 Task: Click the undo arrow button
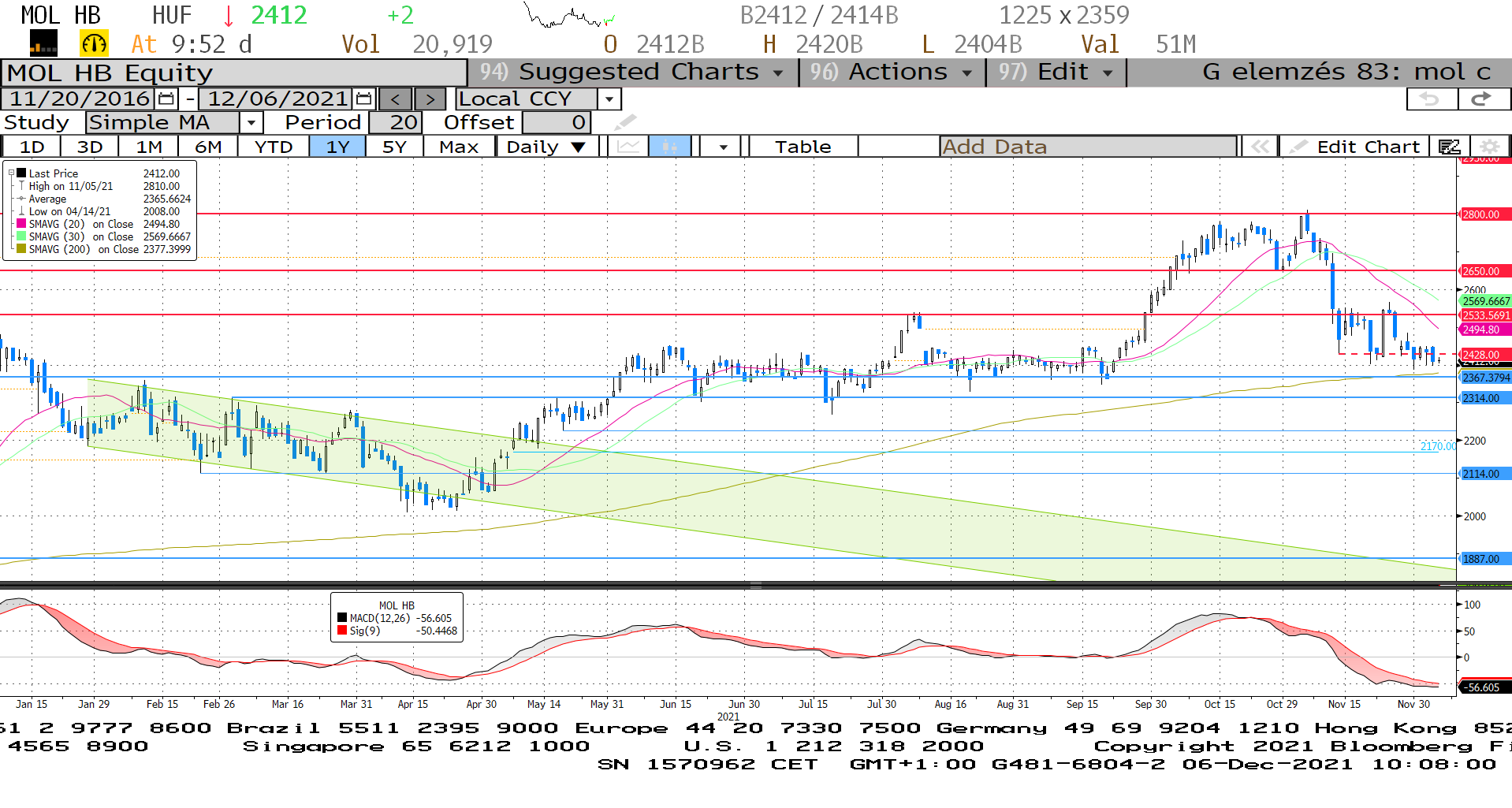point(1432,99)
